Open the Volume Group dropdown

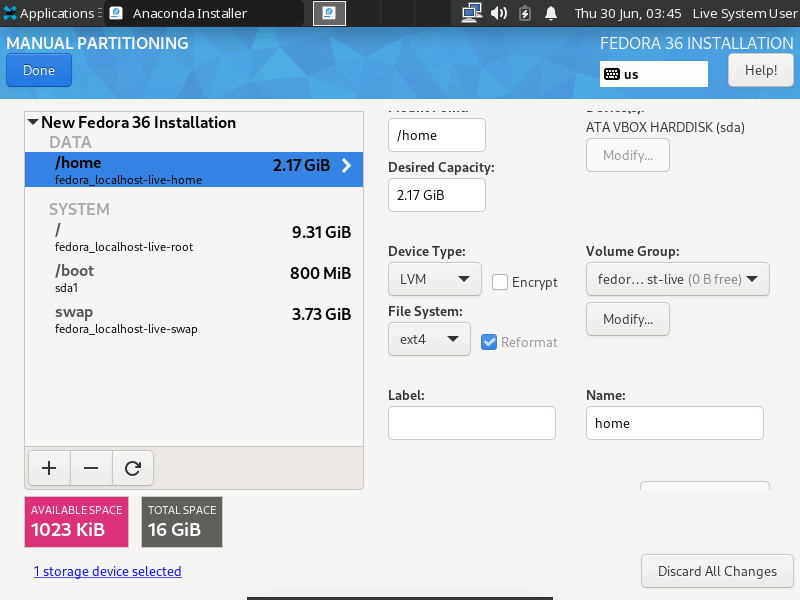pyautogui.click(x=677, y=280)
